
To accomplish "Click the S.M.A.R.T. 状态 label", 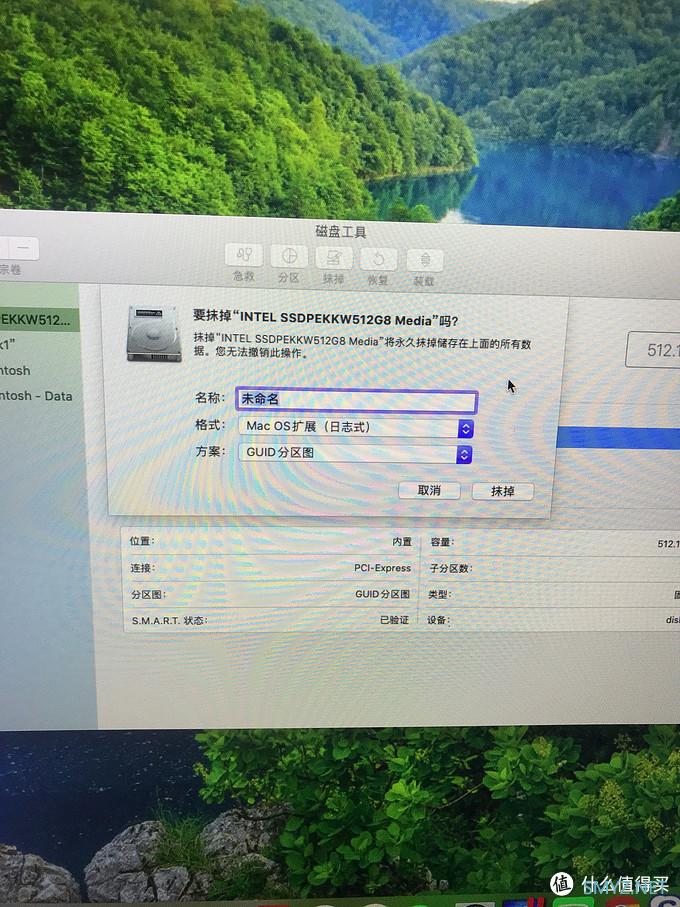I will pyautogui.click(x=169, y=621).
